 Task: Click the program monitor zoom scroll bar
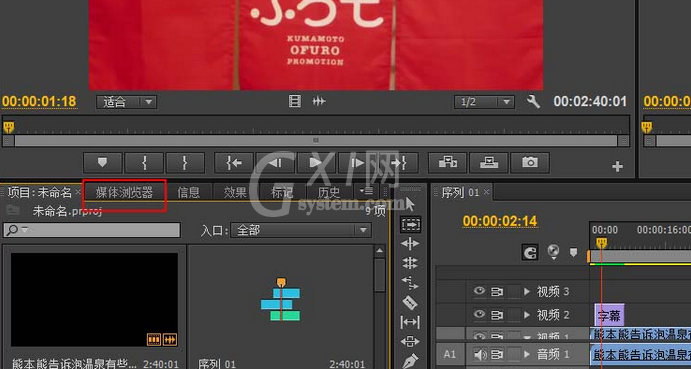click(316, 141)
